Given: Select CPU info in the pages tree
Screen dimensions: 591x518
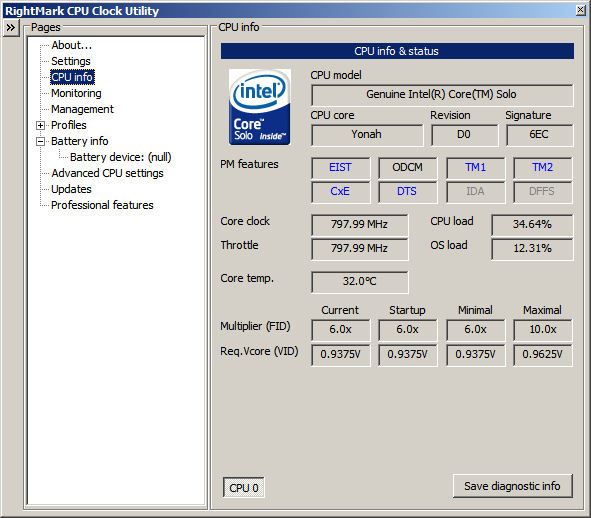Looking at the screenshot, I should coord(72,77).
